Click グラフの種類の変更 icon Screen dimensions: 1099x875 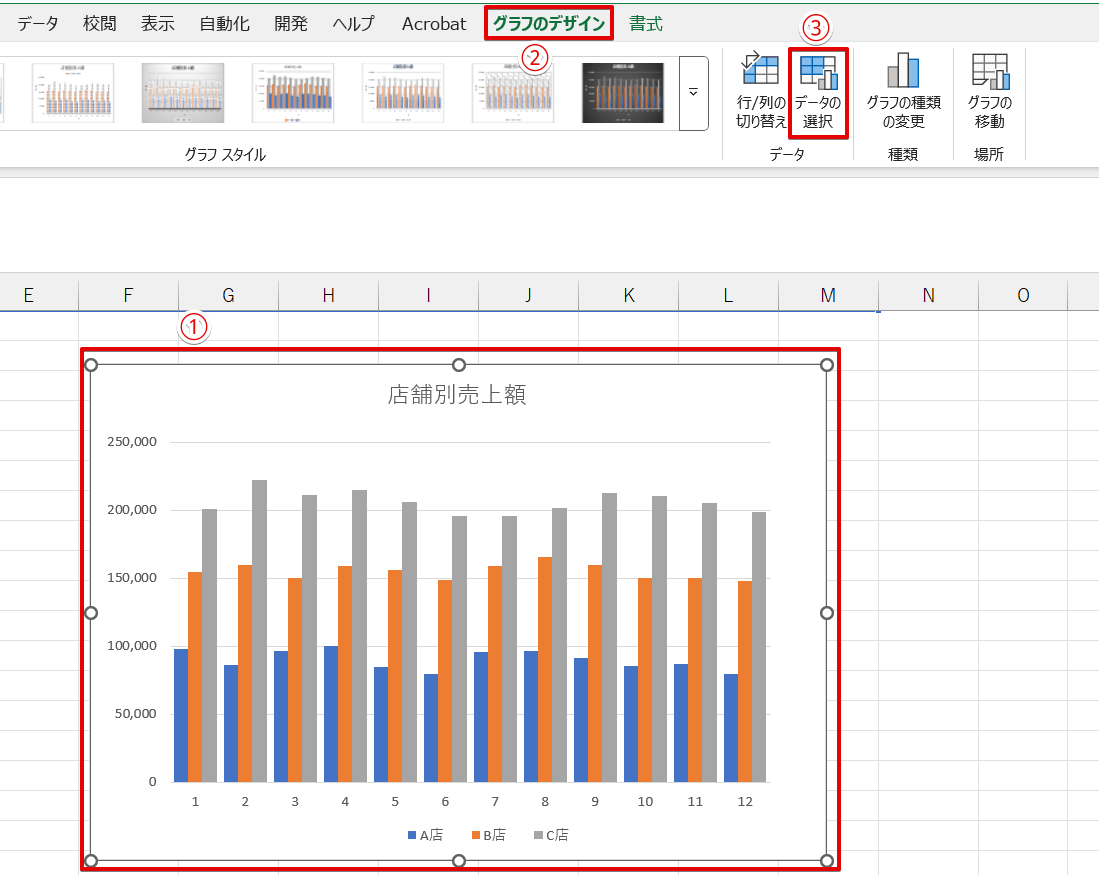[x=902, y=72]
